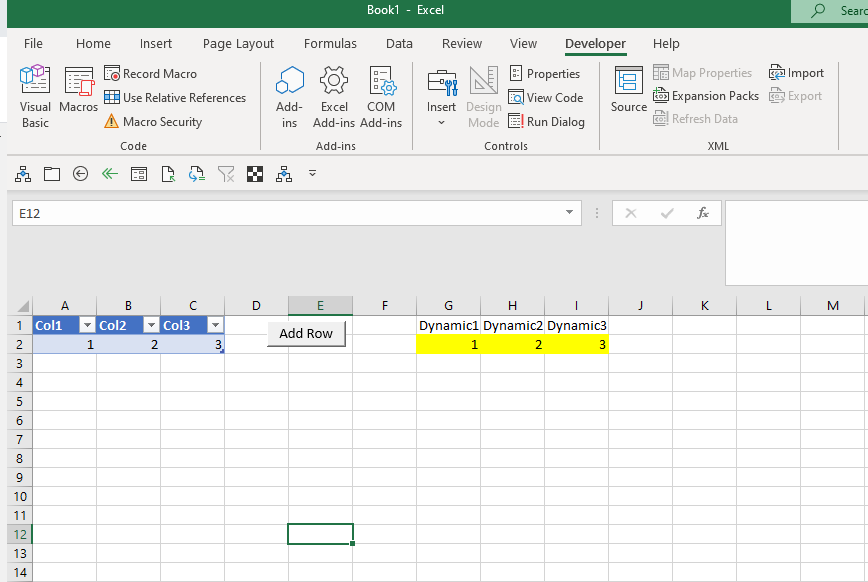
Task: Click the Select All corner of the grid
Action: [22, 306]
